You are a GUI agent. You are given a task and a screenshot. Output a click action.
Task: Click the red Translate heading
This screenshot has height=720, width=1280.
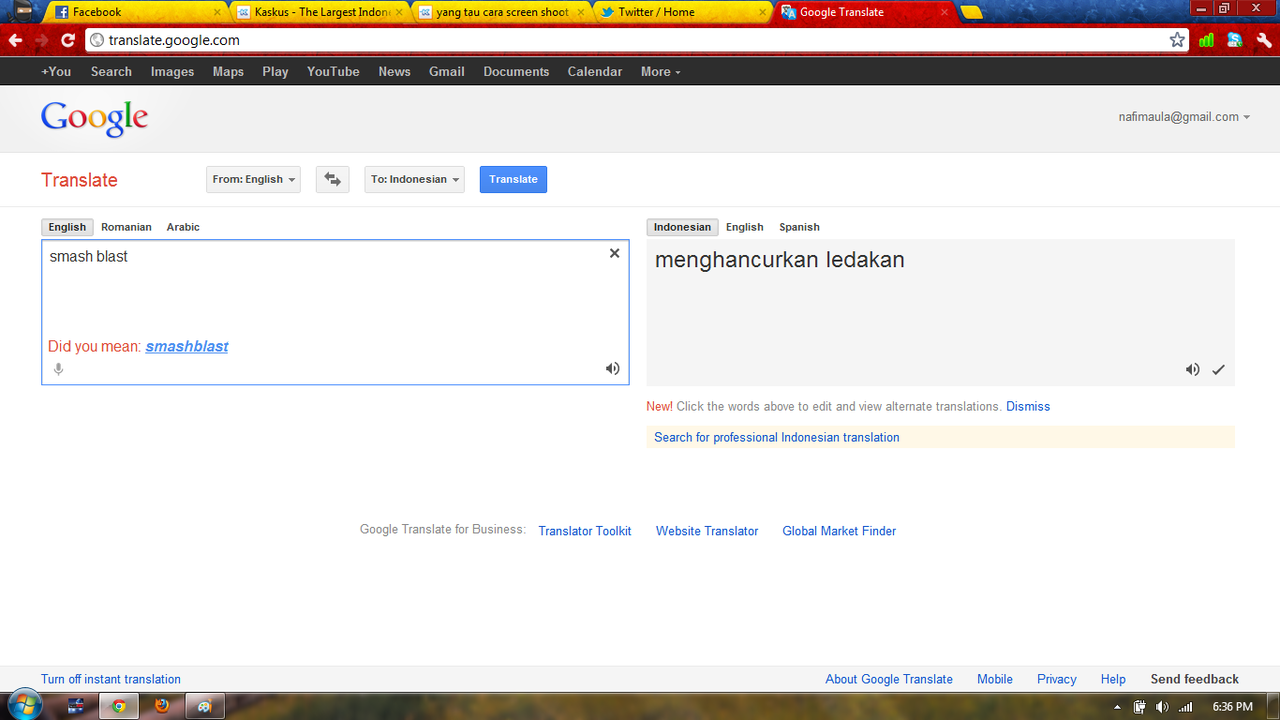(79, 180)
